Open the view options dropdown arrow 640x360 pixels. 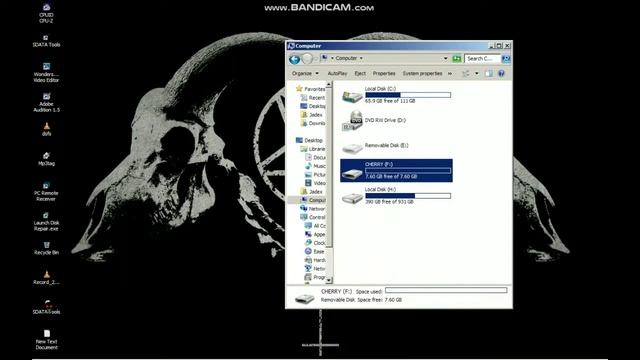point(476,73)
